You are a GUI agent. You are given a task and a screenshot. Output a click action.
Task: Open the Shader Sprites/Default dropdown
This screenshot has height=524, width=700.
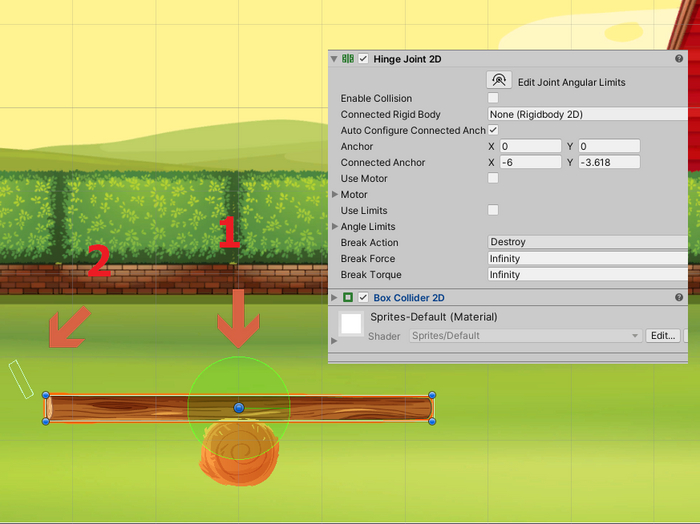coord(525,336)
